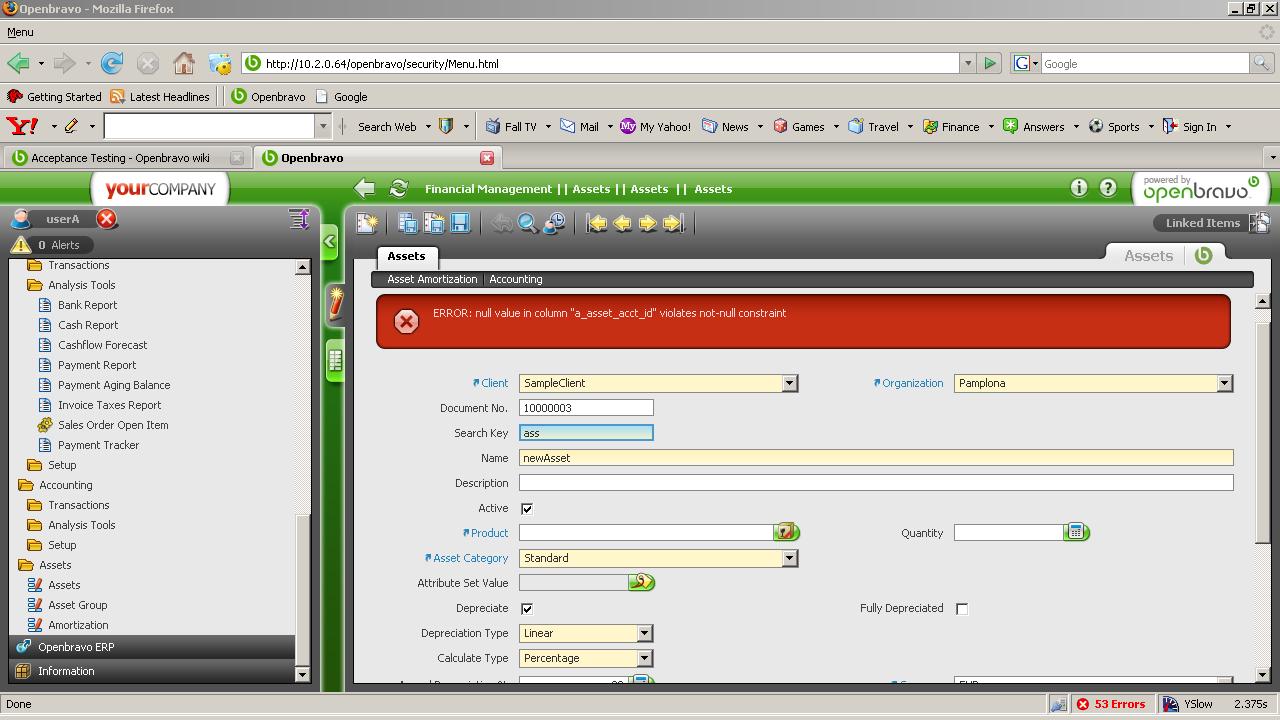1280x720 pixels.
Task: Click Firefox Home toolbar icon
Action: click(184, 64)
